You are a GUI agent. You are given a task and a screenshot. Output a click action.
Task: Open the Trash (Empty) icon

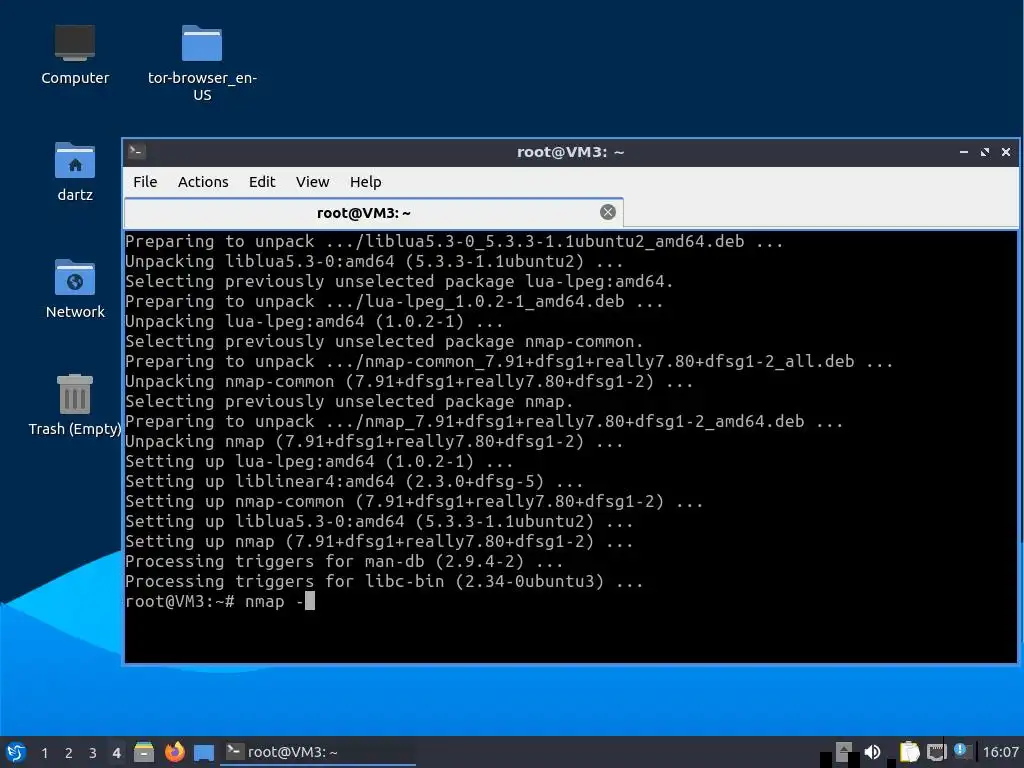pos(74,405)
